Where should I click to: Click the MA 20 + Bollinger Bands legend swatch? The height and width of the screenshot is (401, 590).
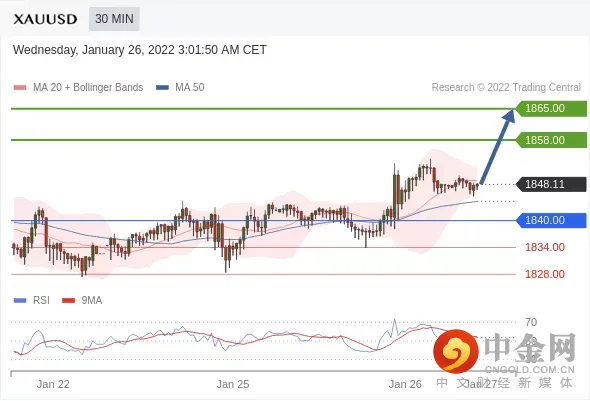pyautogui.click(x=20, y=88)
